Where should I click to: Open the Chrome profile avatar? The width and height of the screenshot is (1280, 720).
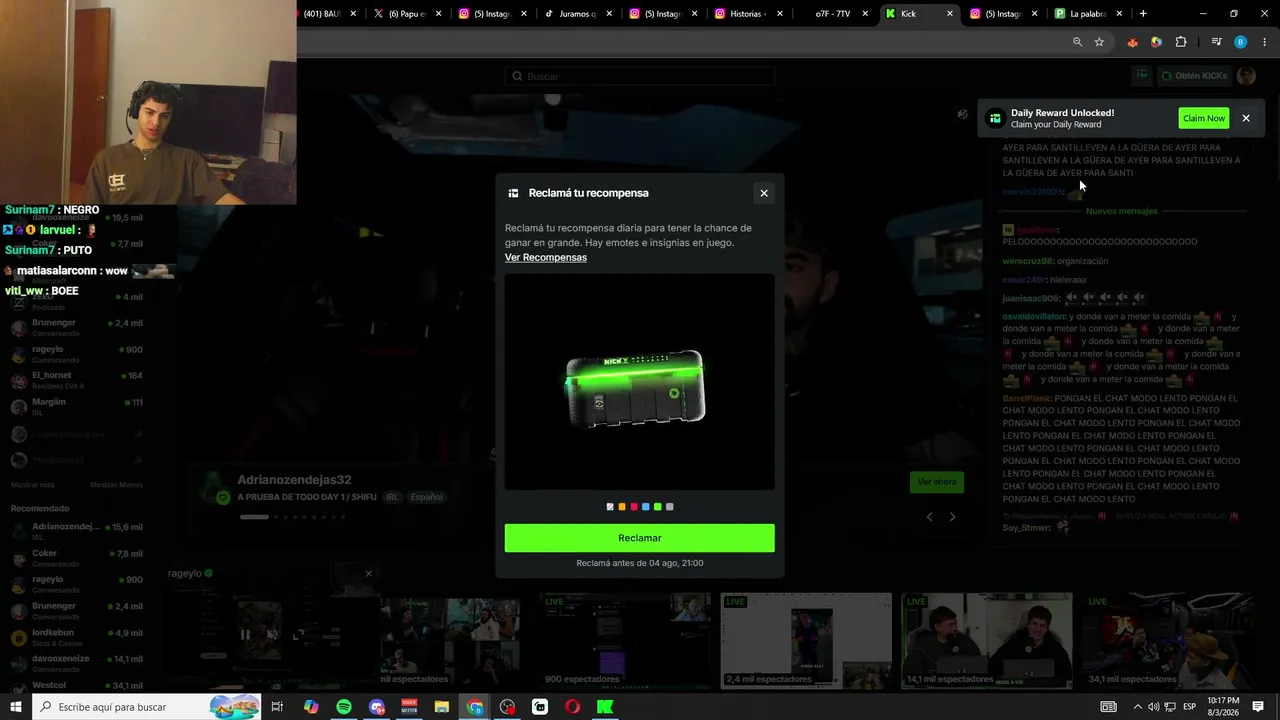coord(1240,42)
